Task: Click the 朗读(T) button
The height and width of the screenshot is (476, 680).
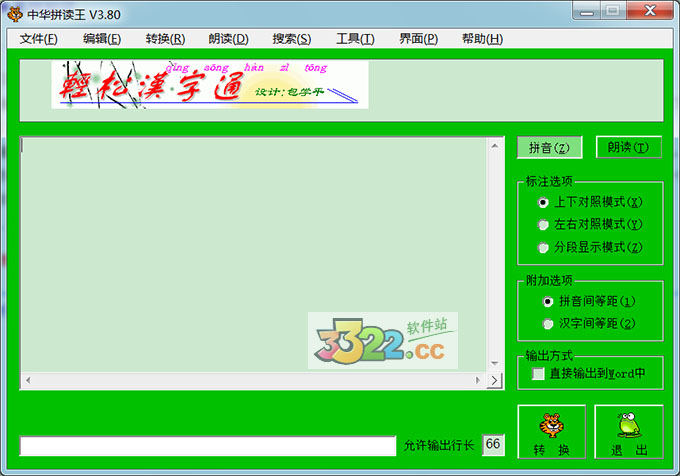Action: (x=628, y=147)
